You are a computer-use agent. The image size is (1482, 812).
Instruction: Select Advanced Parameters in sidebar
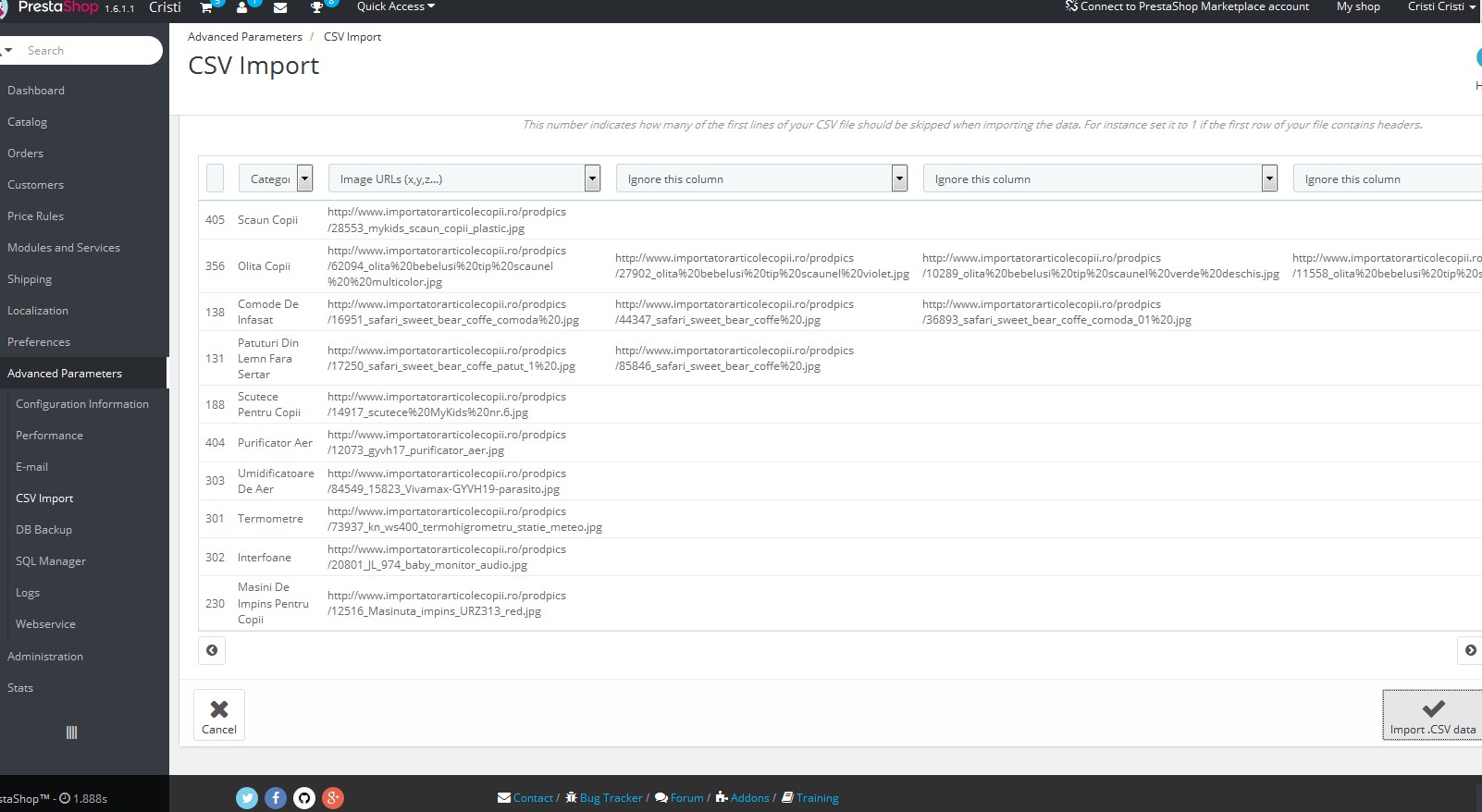pos(65,374)
